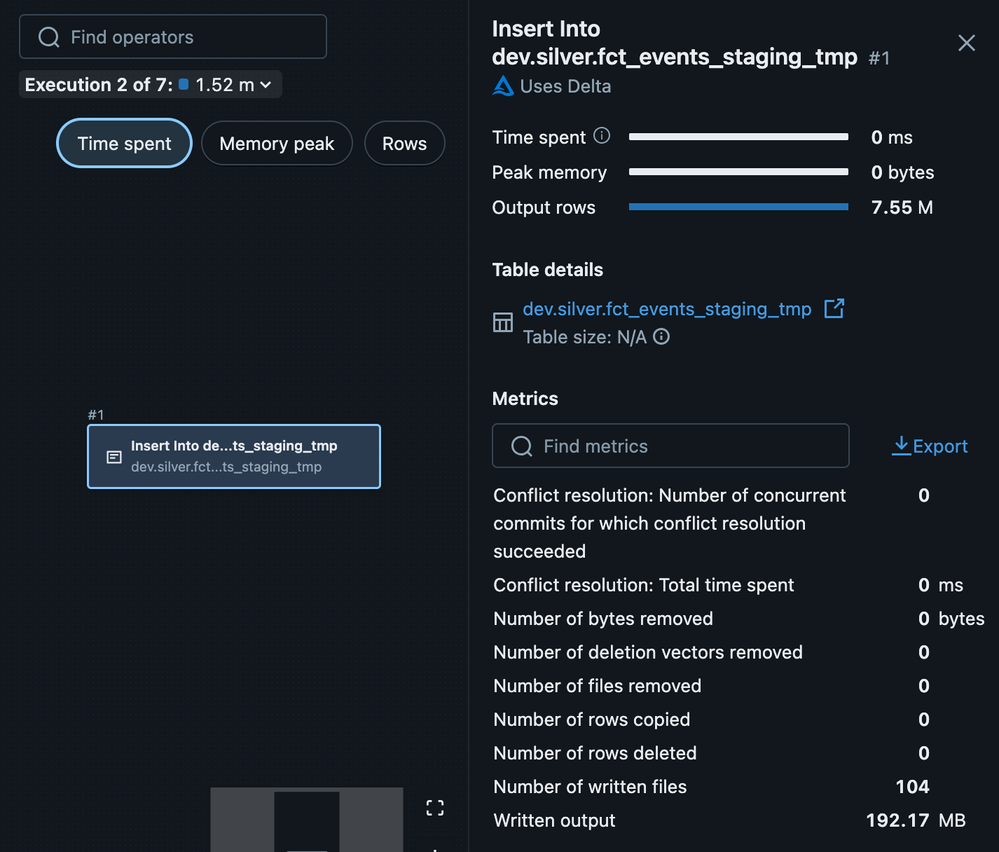This screenshot has width=999, height=852.
Task: Click the magnifier icon in Find metrics
Action: click(x=521, y=446)
